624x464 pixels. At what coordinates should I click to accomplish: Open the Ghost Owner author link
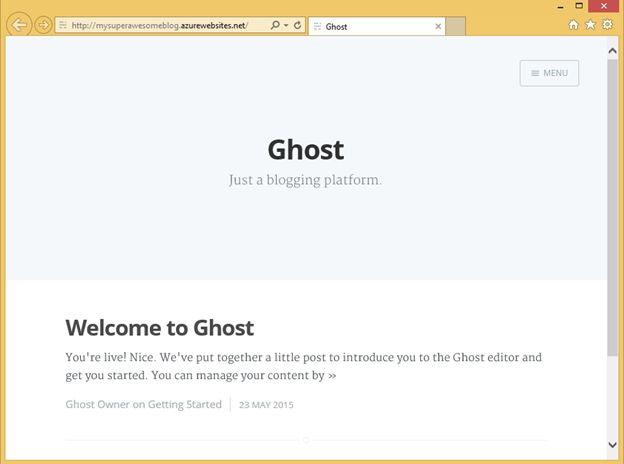click(x=98, y=404)
